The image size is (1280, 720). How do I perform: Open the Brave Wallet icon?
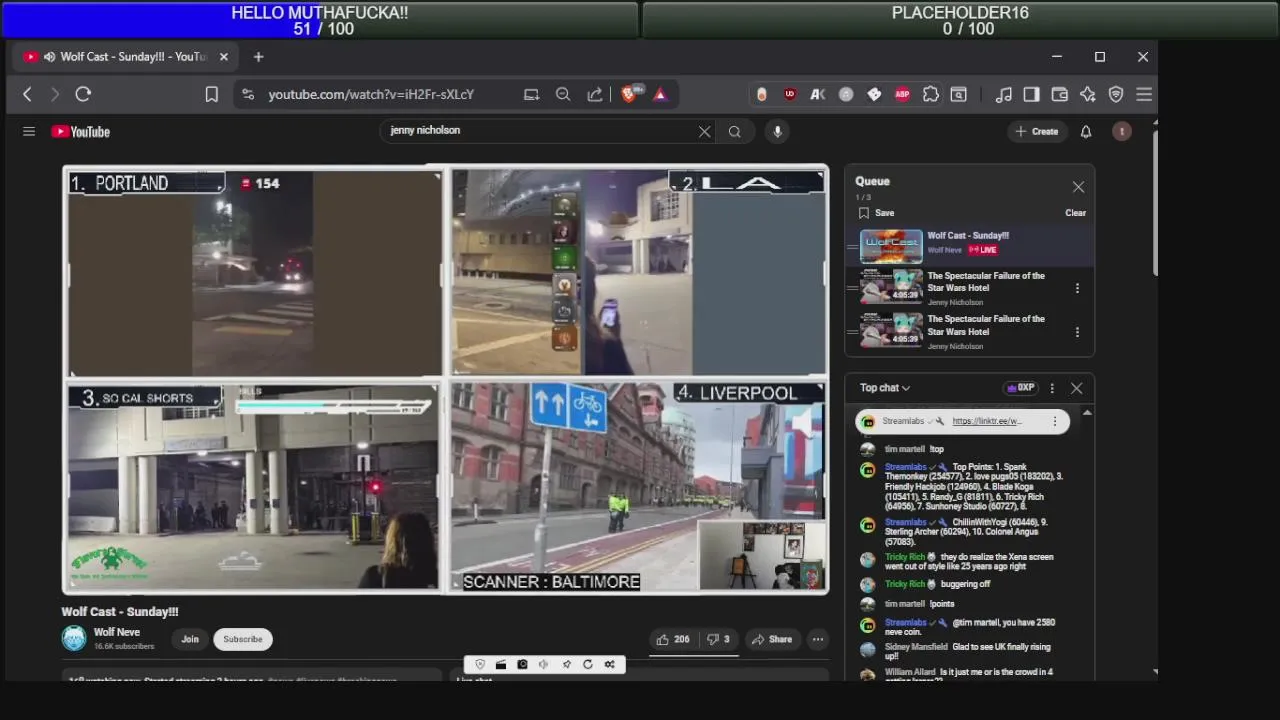[1059, 94]
